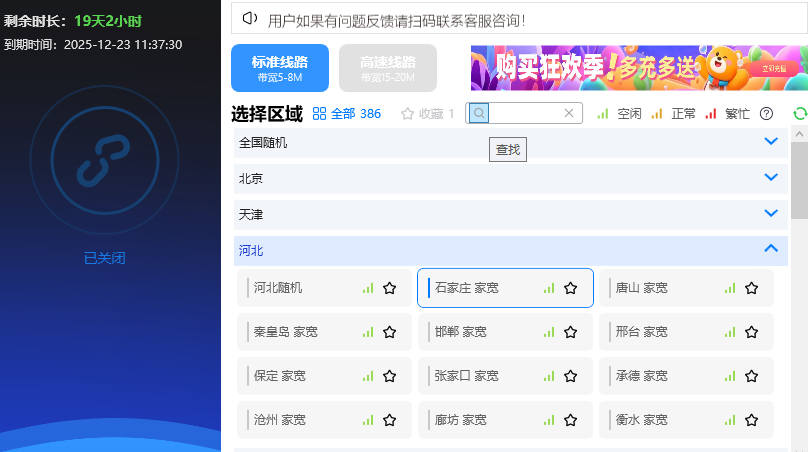Click the help question mark icon
This screenshot has height=452, width=810.
pos(766,114)
